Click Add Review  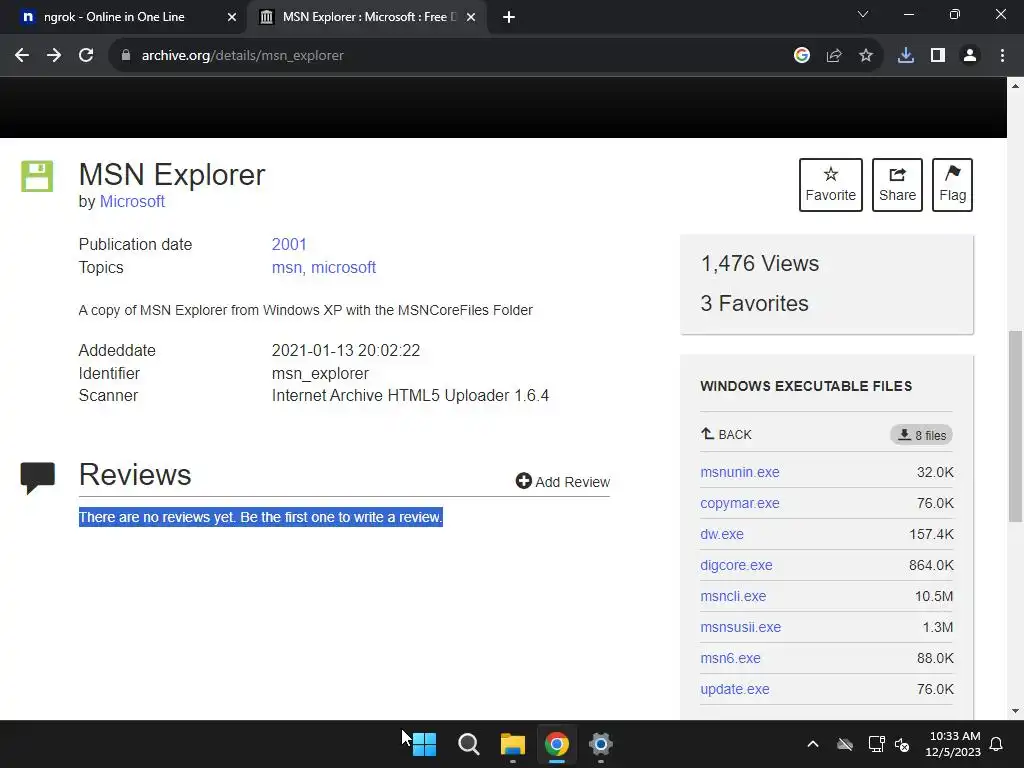(x=563, y=481)
